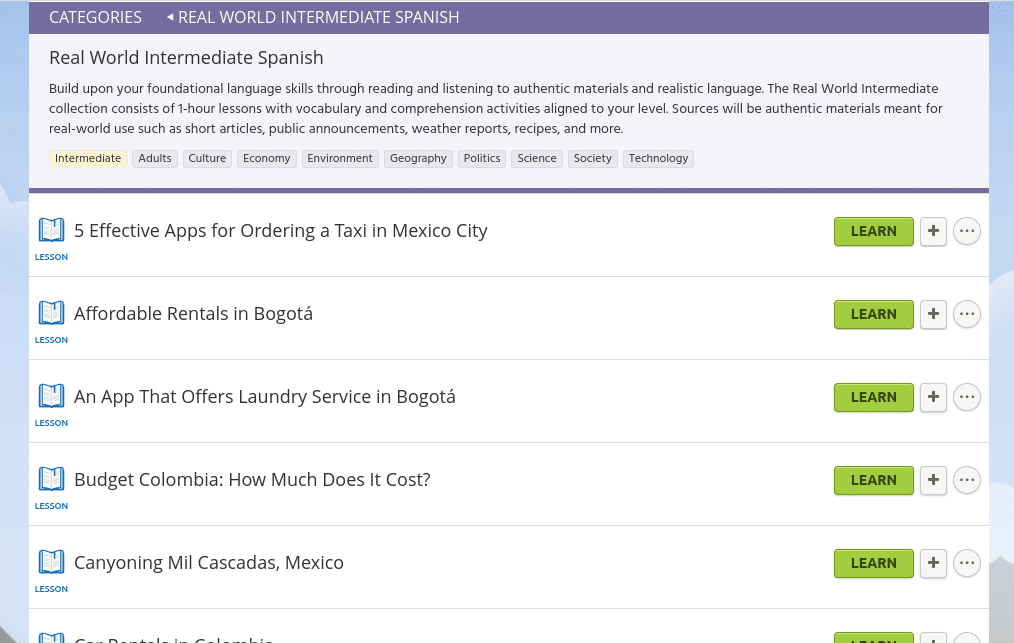This screenshot has width=1014, height=643.
Task: Toggle the Technology topic tag
Action: pyautogui.click(x=658, y=158)
